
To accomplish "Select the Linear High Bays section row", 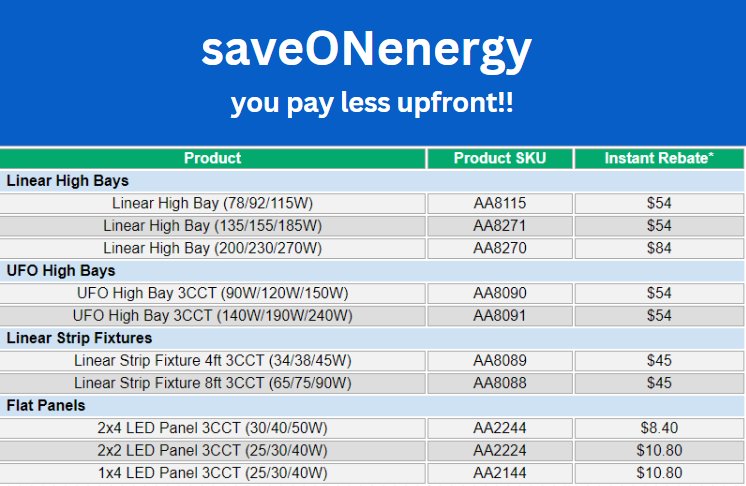I will (x=372, y=181).
